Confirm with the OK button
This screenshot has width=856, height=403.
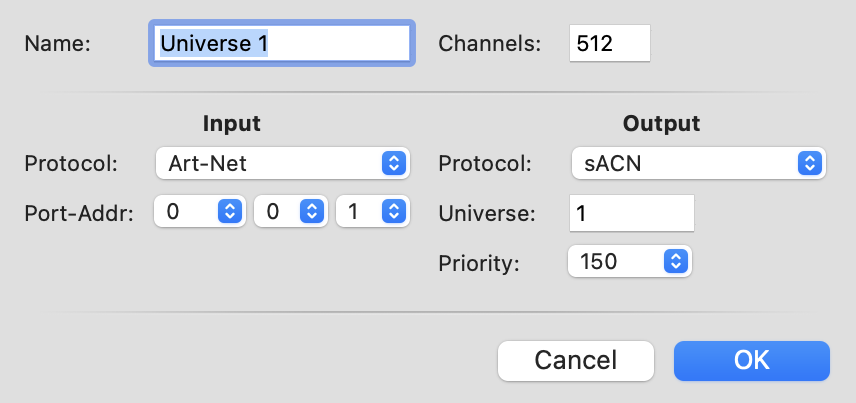[x=752, y=360]
